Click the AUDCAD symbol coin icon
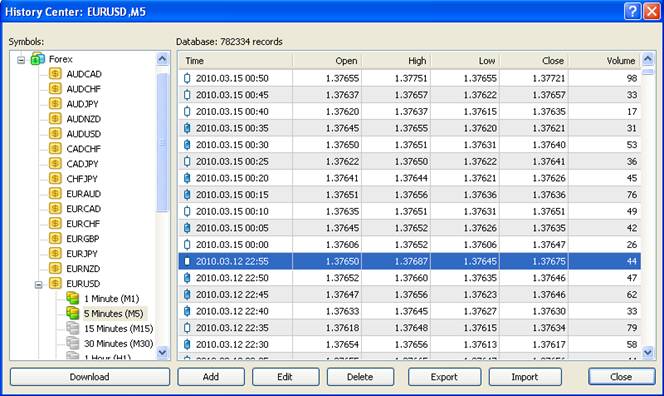Viewport: 664px width, 396px height. 55,74
